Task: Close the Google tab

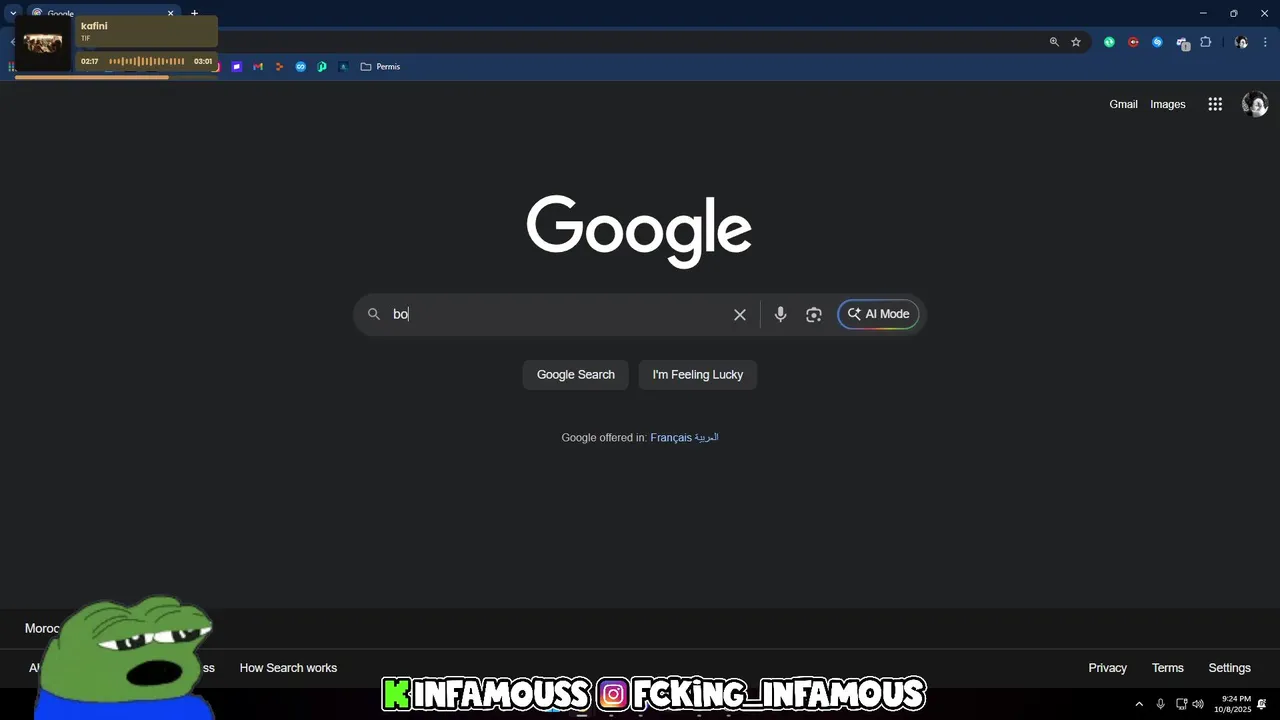Action: pyautogui.click(x=170, y=13)
